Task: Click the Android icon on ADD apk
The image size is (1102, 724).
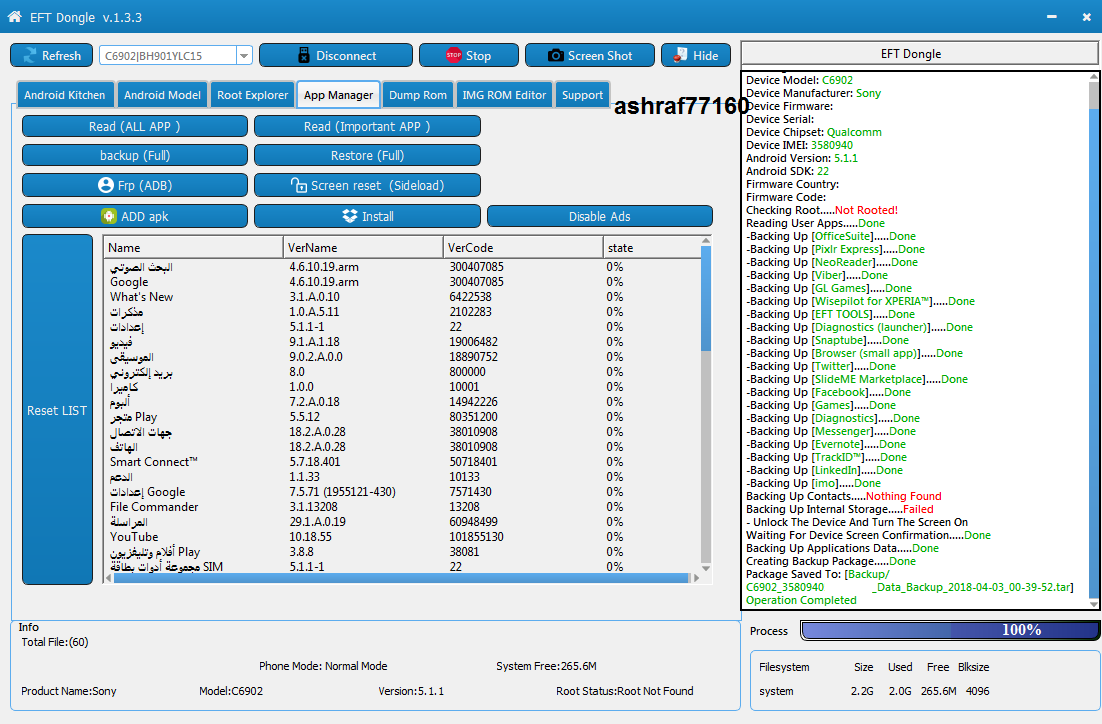Action: pos(109,216)
